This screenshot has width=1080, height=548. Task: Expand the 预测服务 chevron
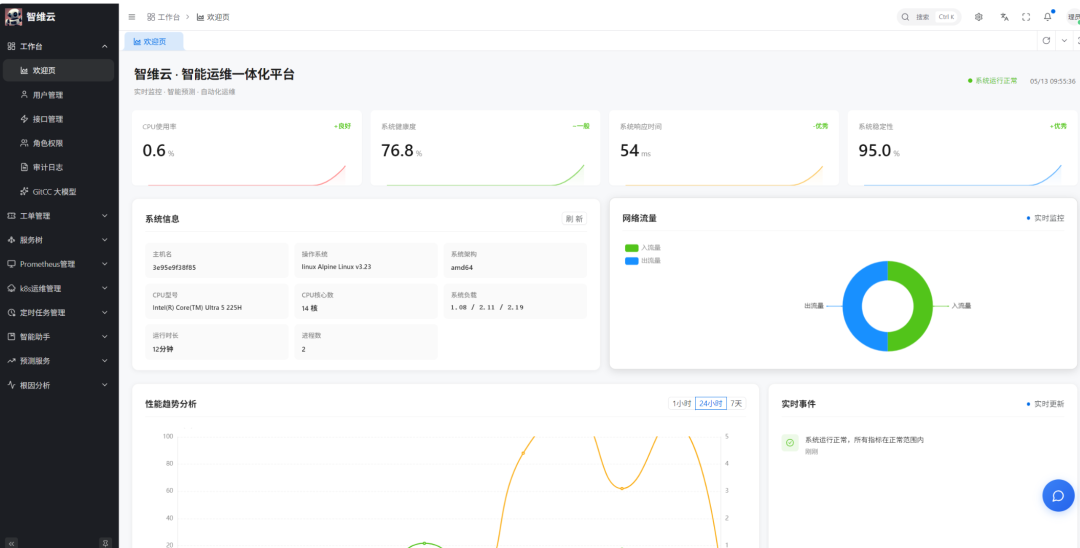coord(105,361)
